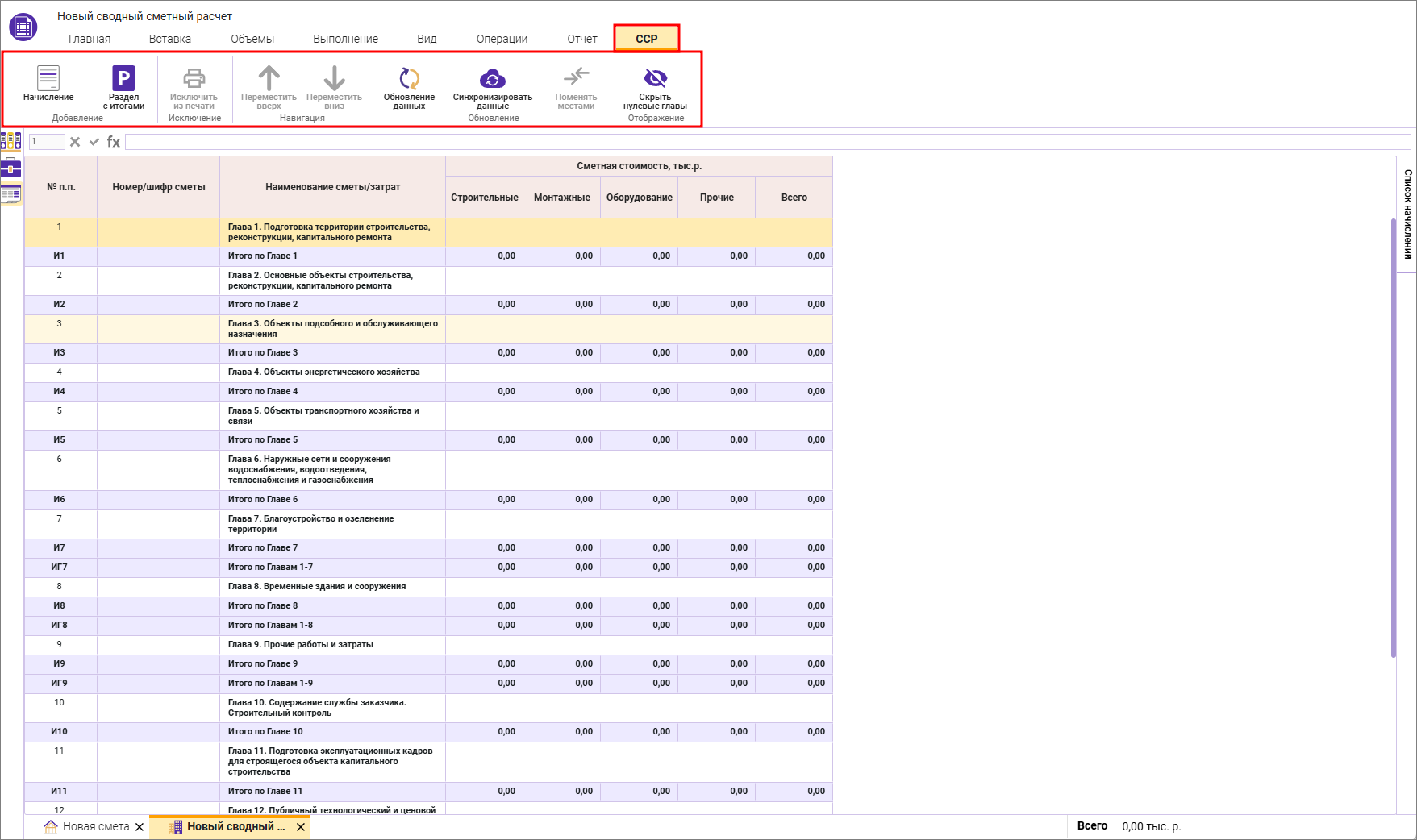The image size is (1417, 840).
Task: Click the formula bar input field
Action: (766, 142)
